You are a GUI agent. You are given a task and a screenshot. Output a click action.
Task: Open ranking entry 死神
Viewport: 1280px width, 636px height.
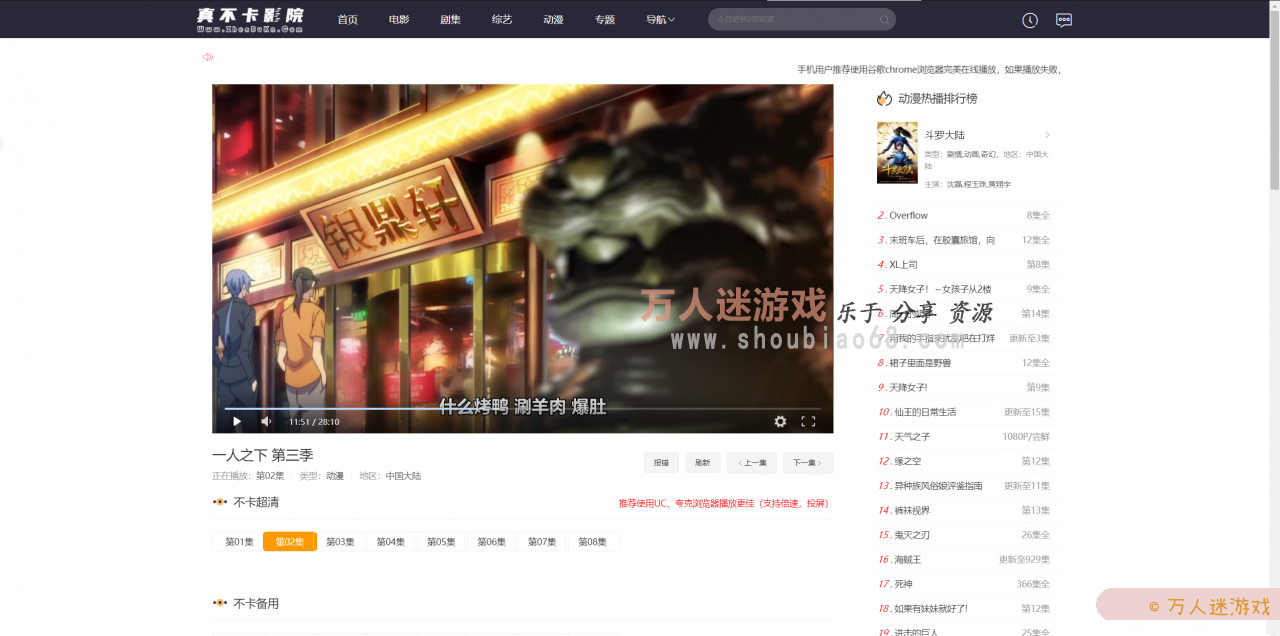(x=901, y=584)
